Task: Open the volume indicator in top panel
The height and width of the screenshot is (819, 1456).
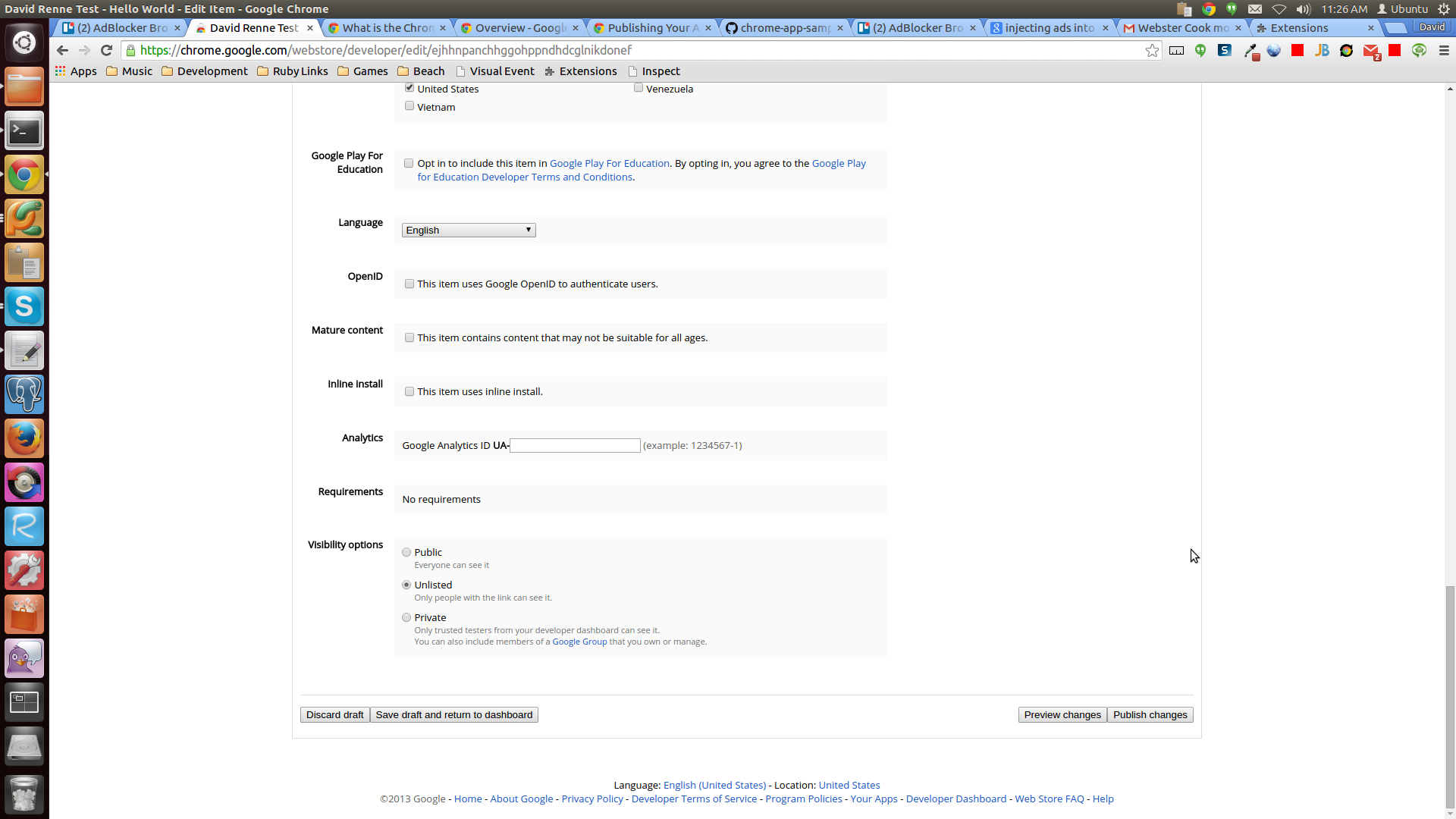Action: [1304, 9]
